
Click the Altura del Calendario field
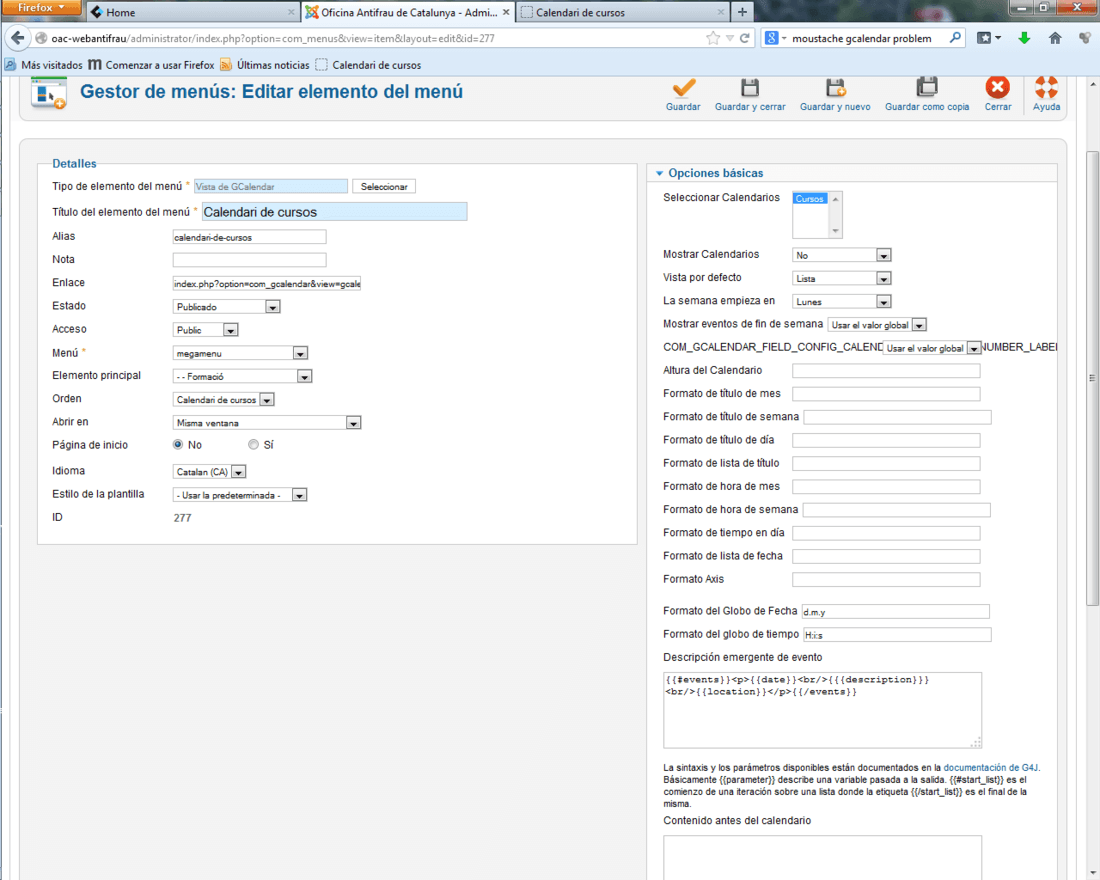pos(886,371)
